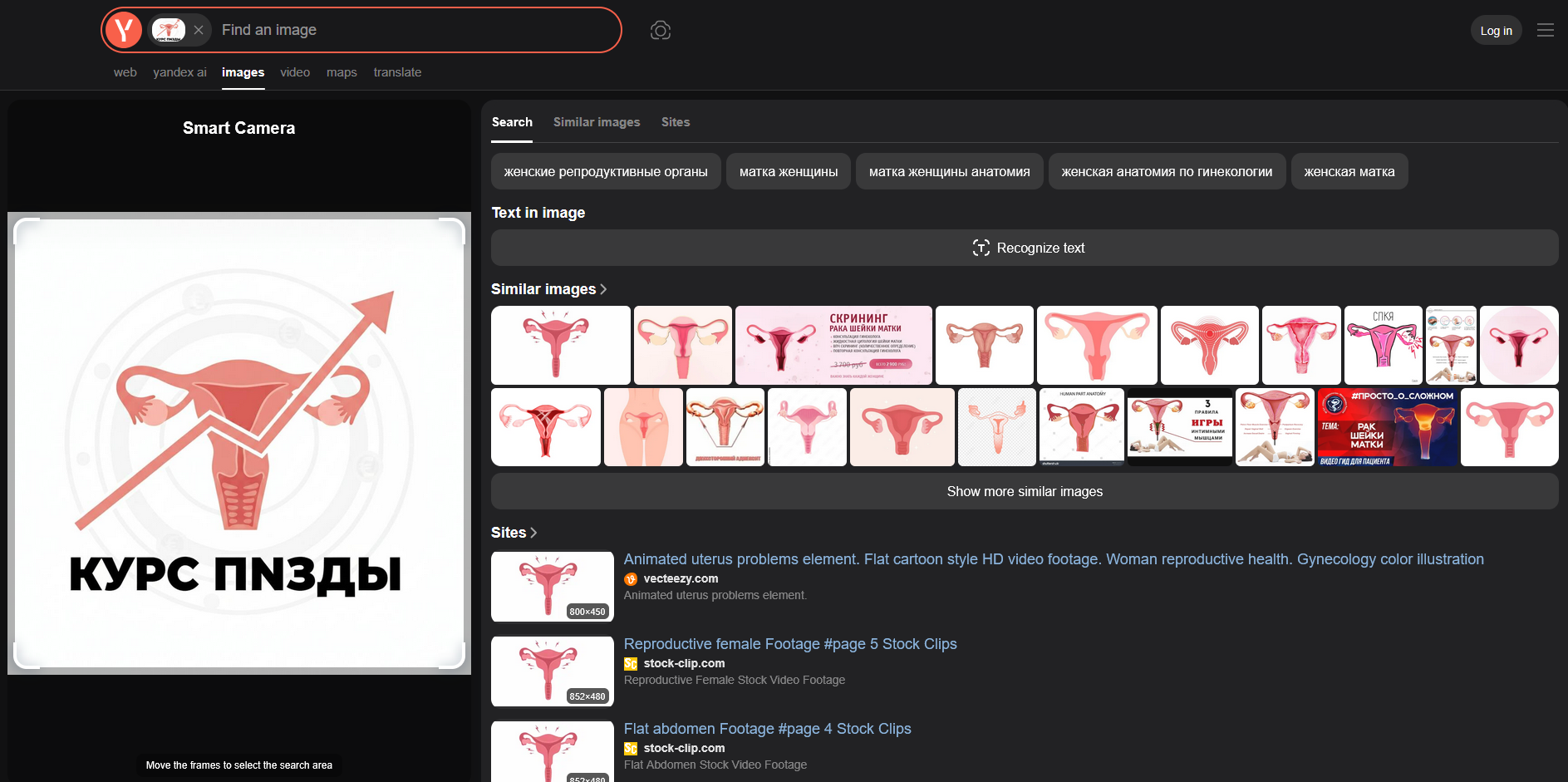Click the stock-clip.com link under Reproductive female Footage

[x=684, y=664]
